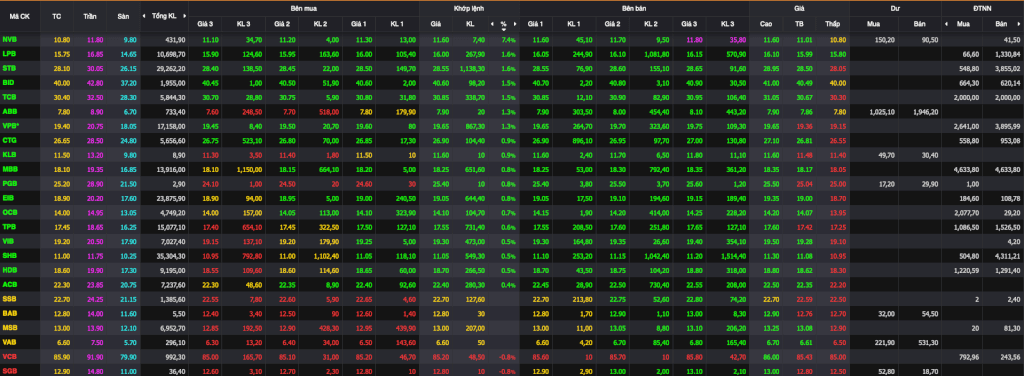Click the Sàn column header
This screenshot has width=1024, height=376.
123,15
